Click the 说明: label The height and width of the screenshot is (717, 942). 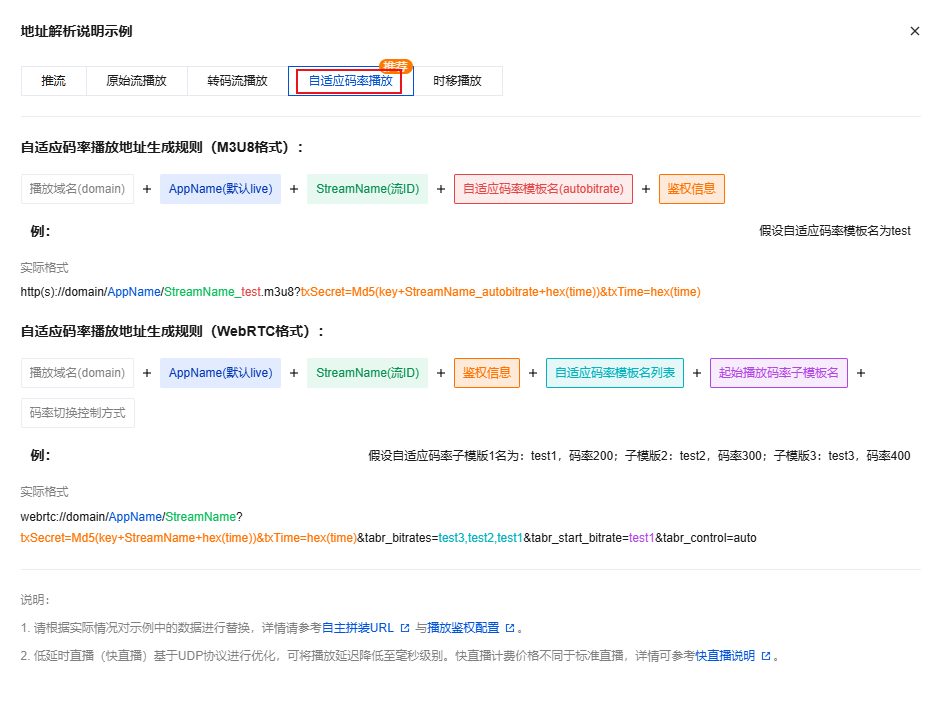coord(35,600)
